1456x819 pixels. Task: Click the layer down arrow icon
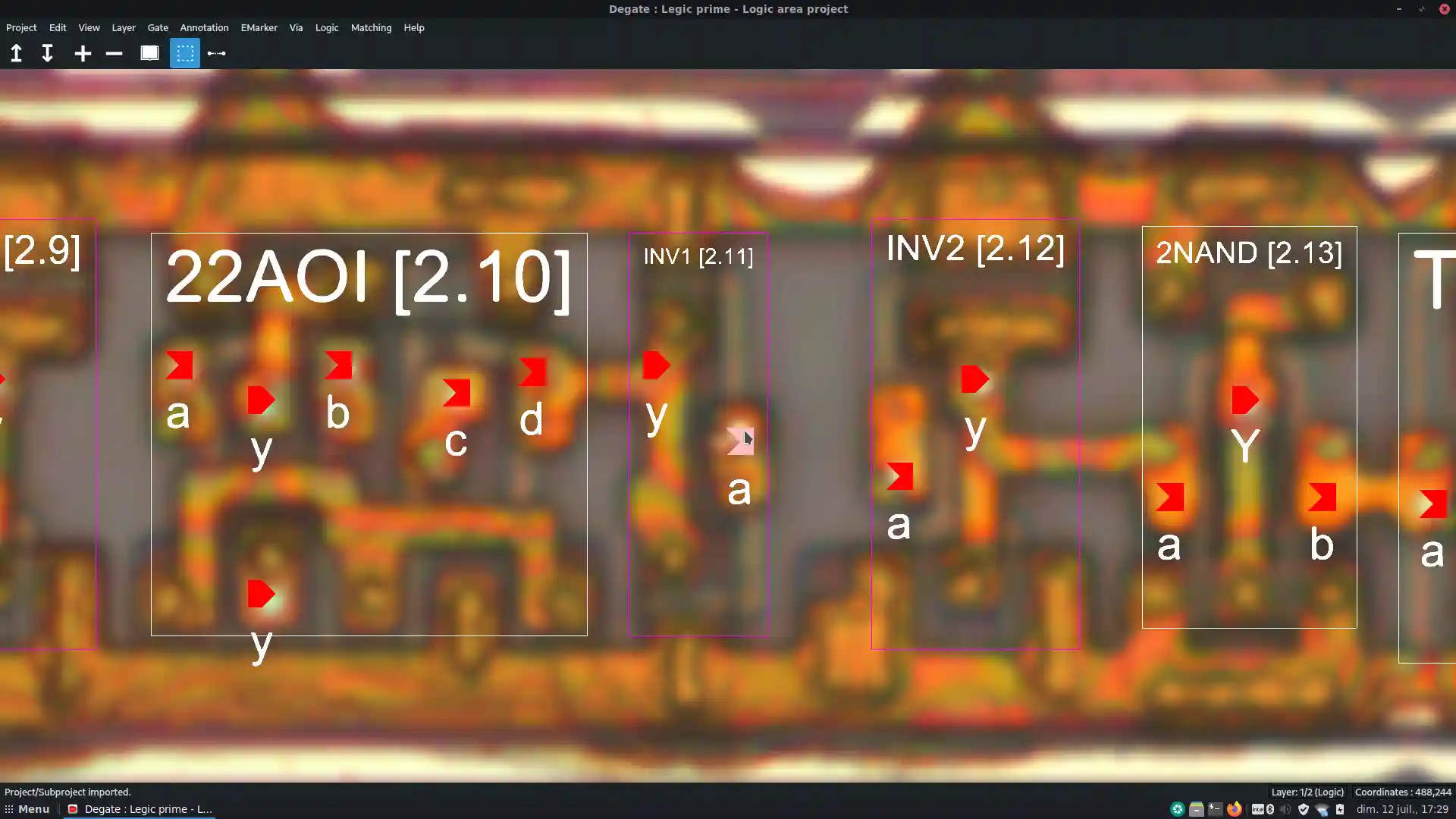pyautogui.click(x=47, y=53)
